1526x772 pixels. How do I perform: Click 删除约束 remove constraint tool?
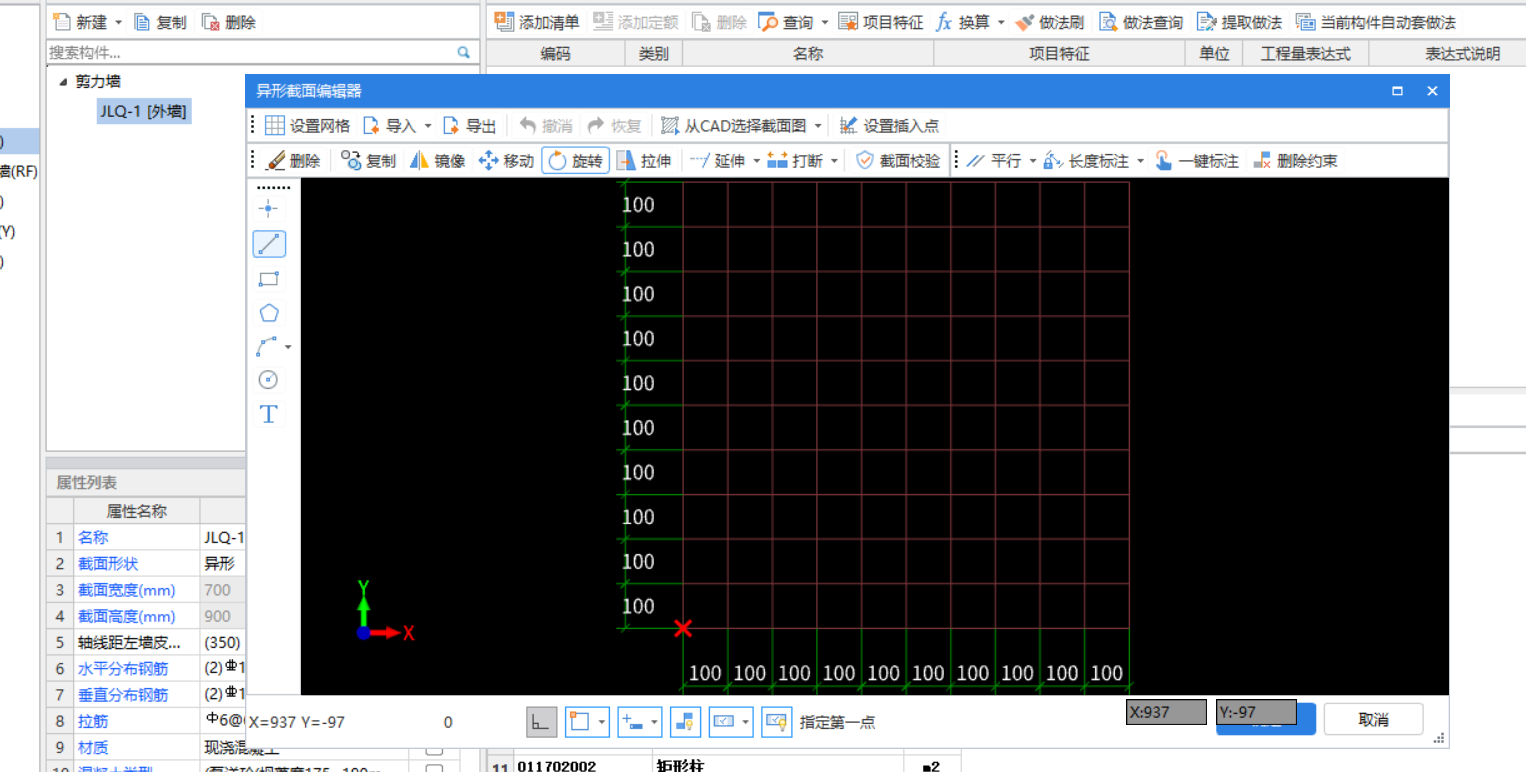(x=1295, y=160)
